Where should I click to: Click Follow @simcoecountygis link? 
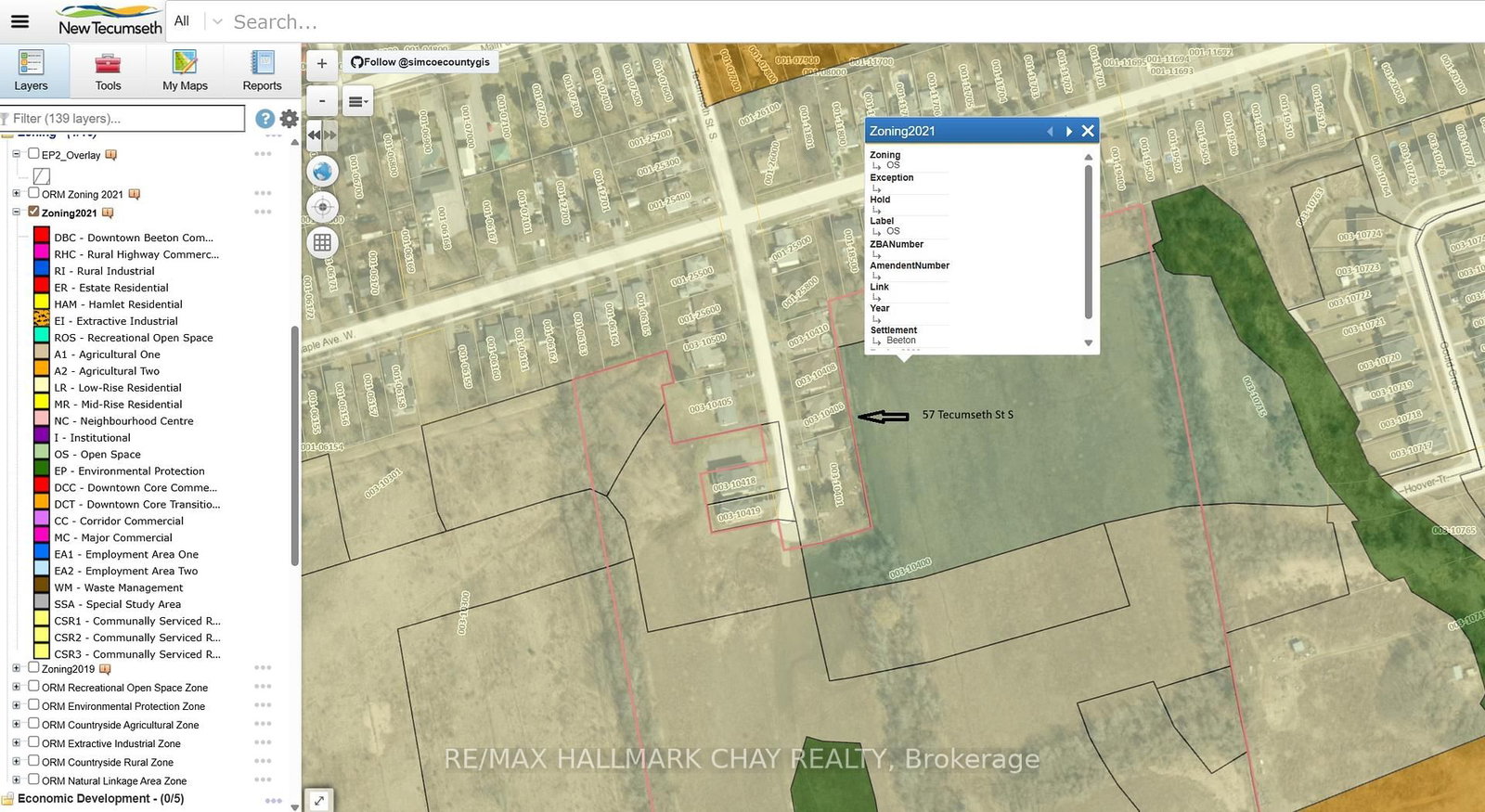(420, 62)
